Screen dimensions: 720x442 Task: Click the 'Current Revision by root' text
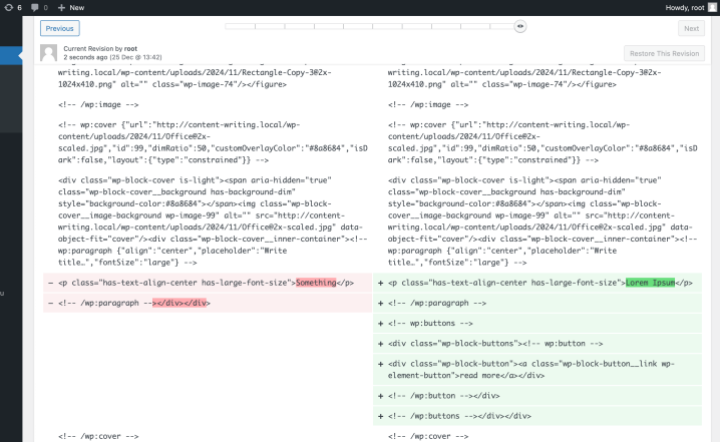click(100, 48)
